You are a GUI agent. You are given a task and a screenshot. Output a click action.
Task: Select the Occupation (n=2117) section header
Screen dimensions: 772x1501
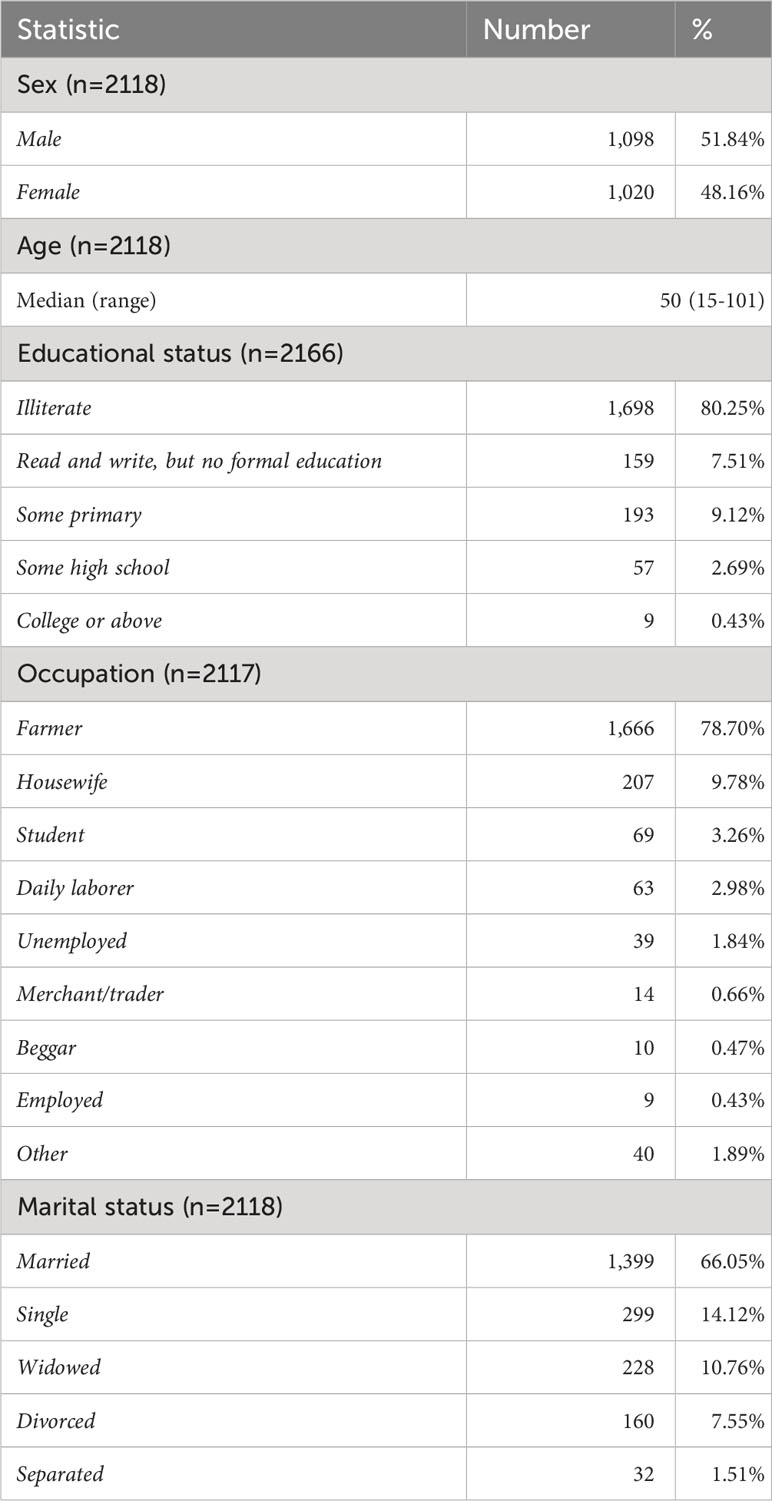386,673
